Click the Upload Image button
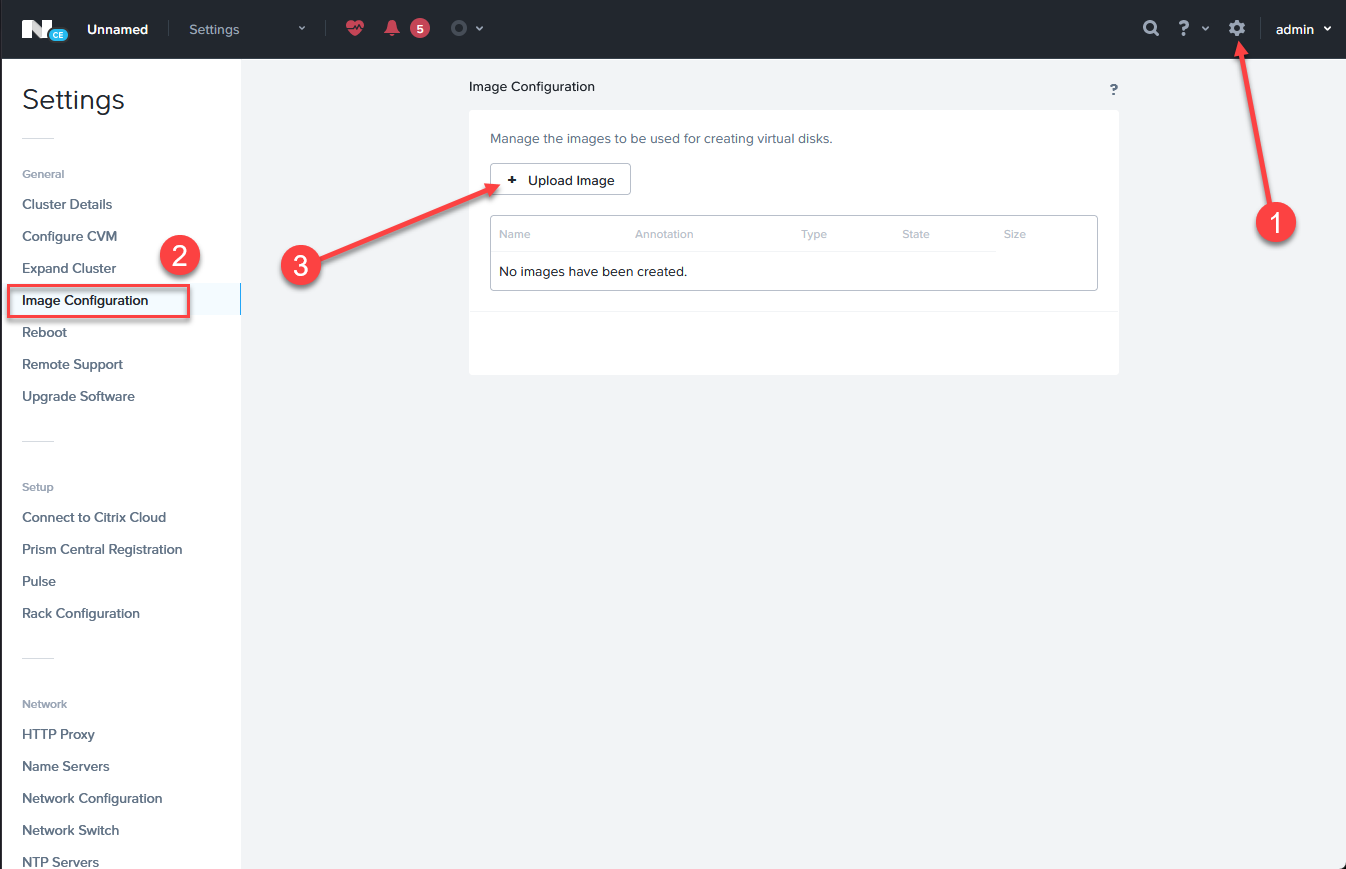1346x869 pixels. click(560, 180)
